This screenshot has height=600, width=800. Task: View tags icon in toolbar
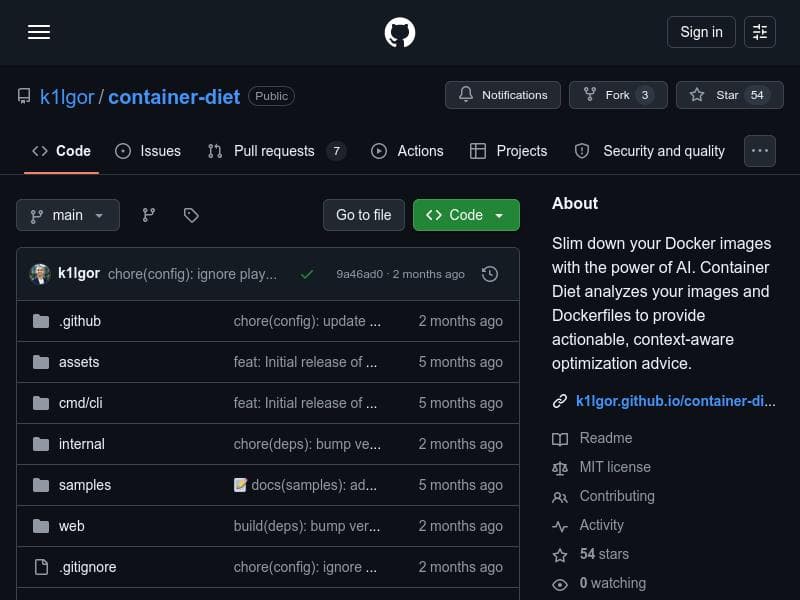coord(191,215)
